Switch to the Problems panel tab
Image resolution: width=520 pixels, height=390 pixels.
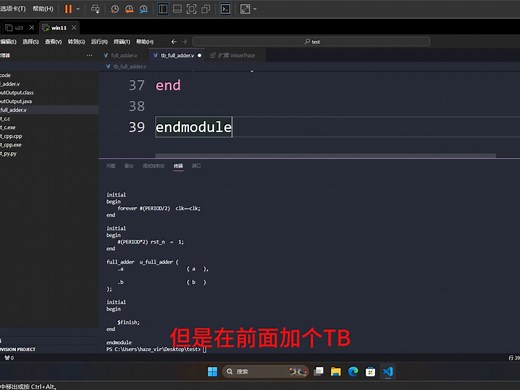coord(111,166)
